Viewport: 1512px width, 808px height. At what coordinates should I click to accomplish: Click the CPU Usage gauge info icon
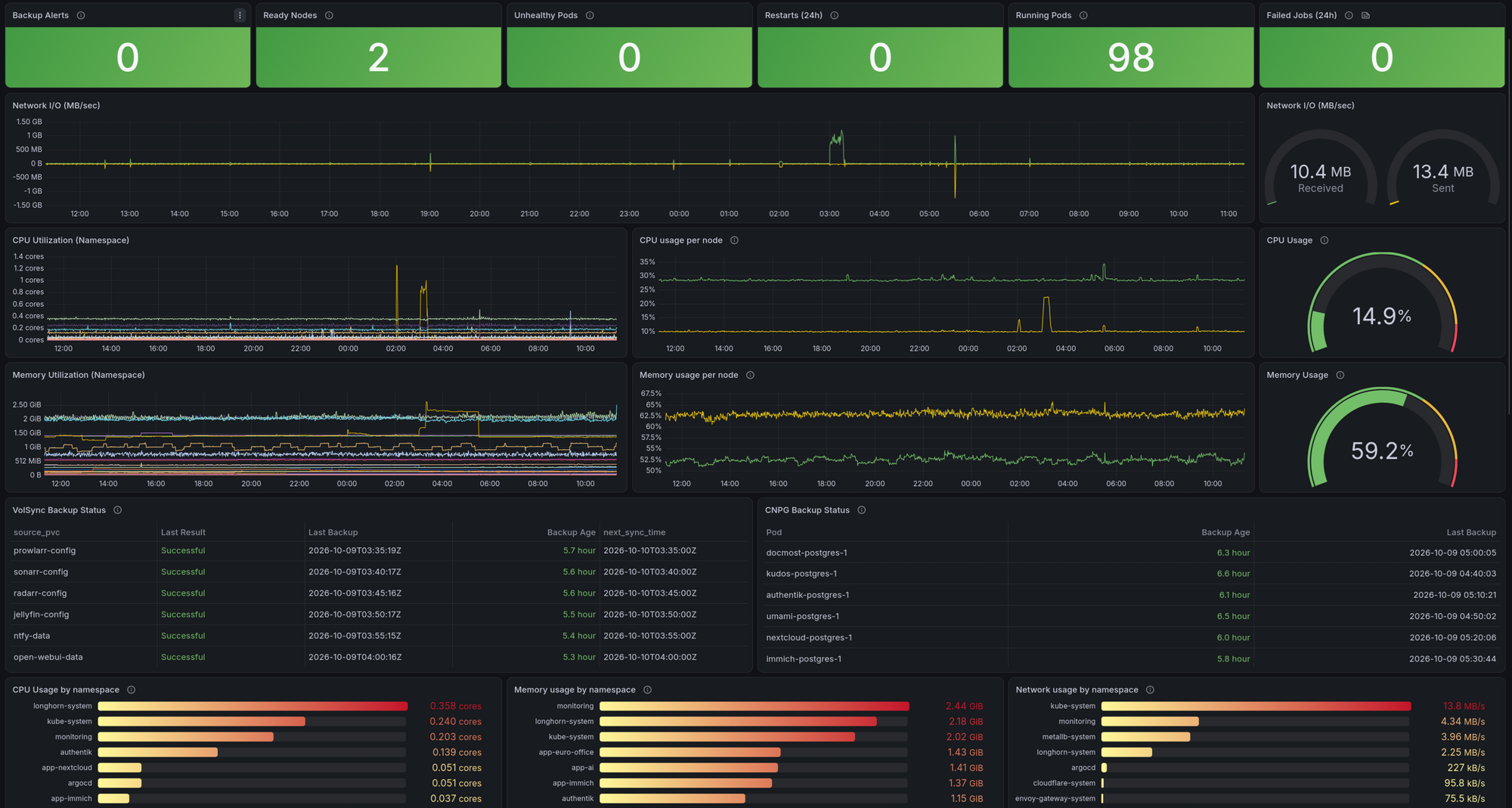pos(1325,240)
